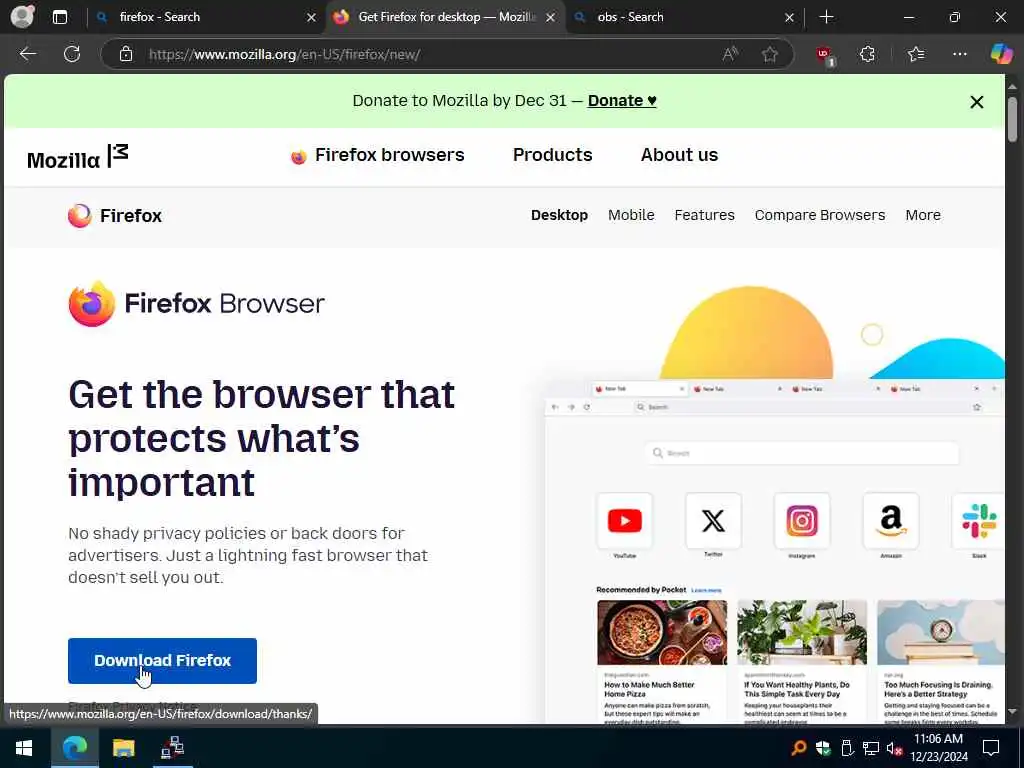This screenshot has height=768, width=1024.
Task: Select the 'Get Firefox for desktop' tab
Action: (x=445, y=17)
